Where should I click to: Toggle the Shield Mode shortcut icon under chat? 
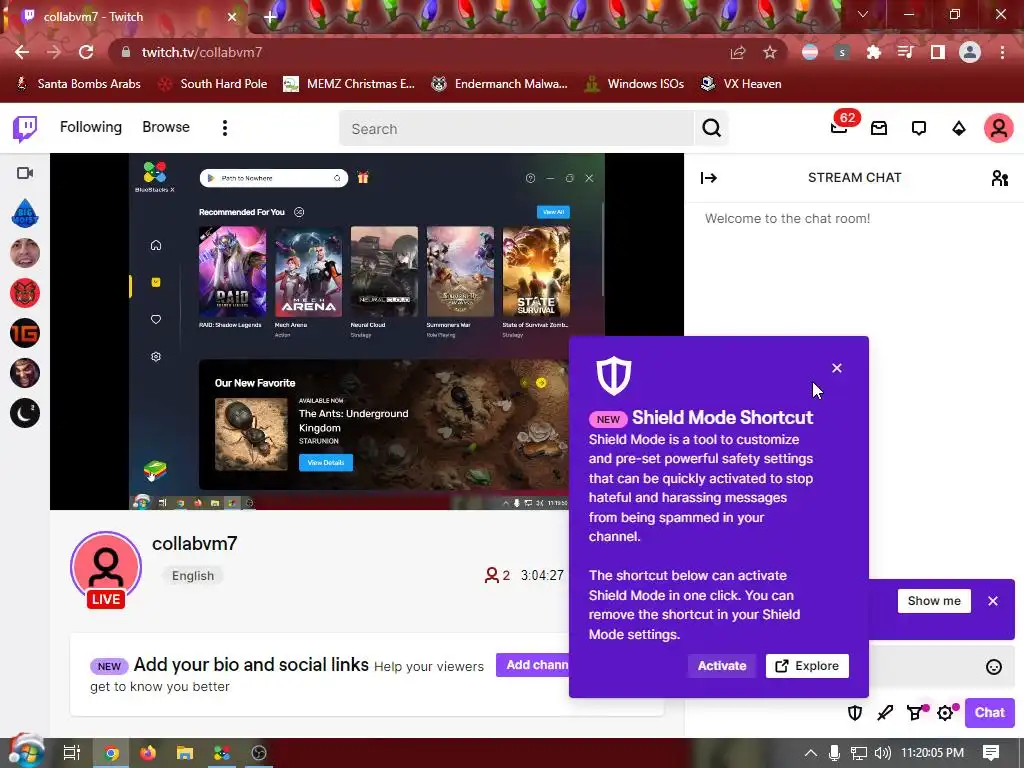pyautogui.click(x=854, y=712)
